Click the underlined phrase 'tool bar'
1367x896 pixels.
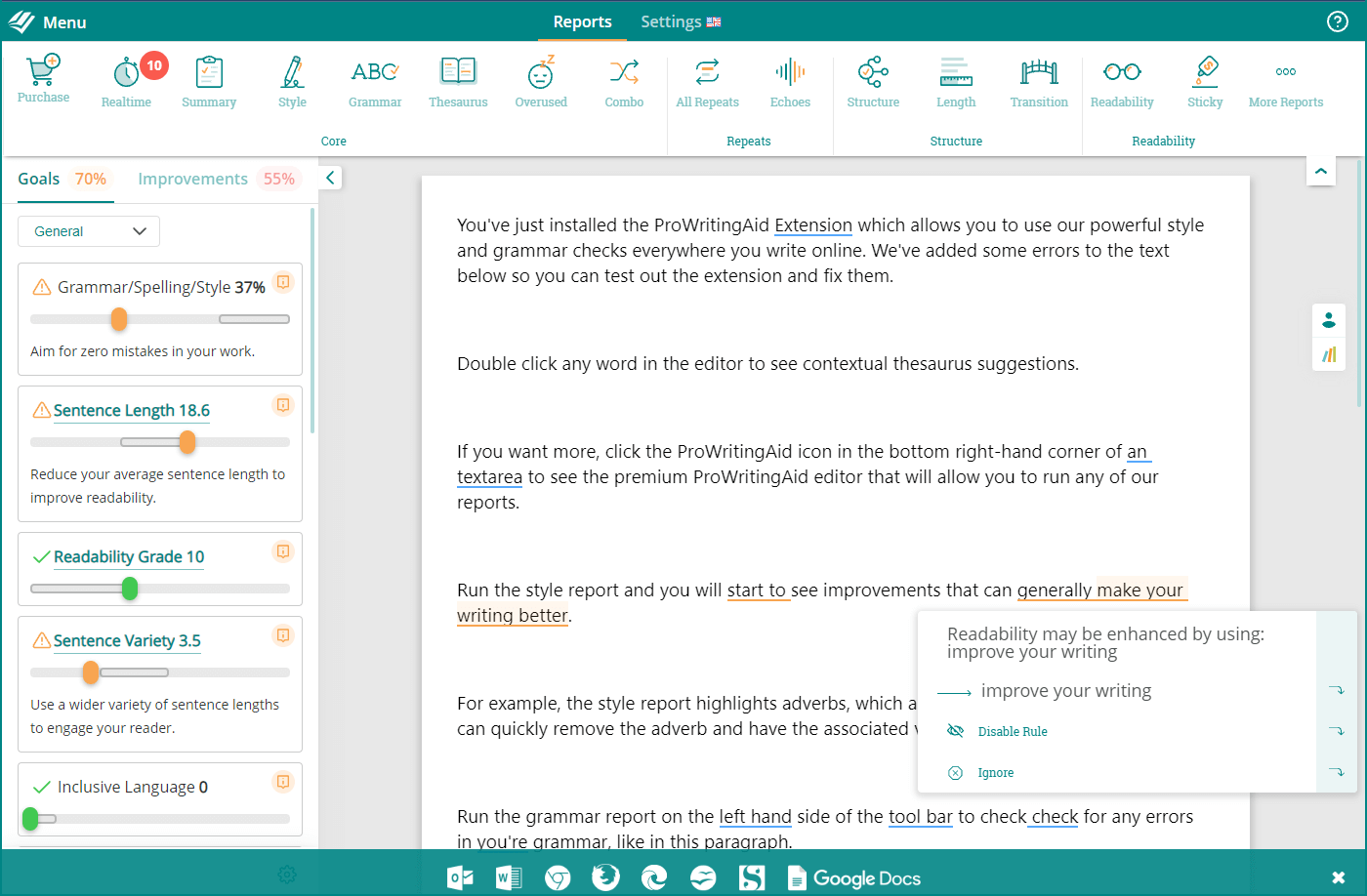[920, 817]
